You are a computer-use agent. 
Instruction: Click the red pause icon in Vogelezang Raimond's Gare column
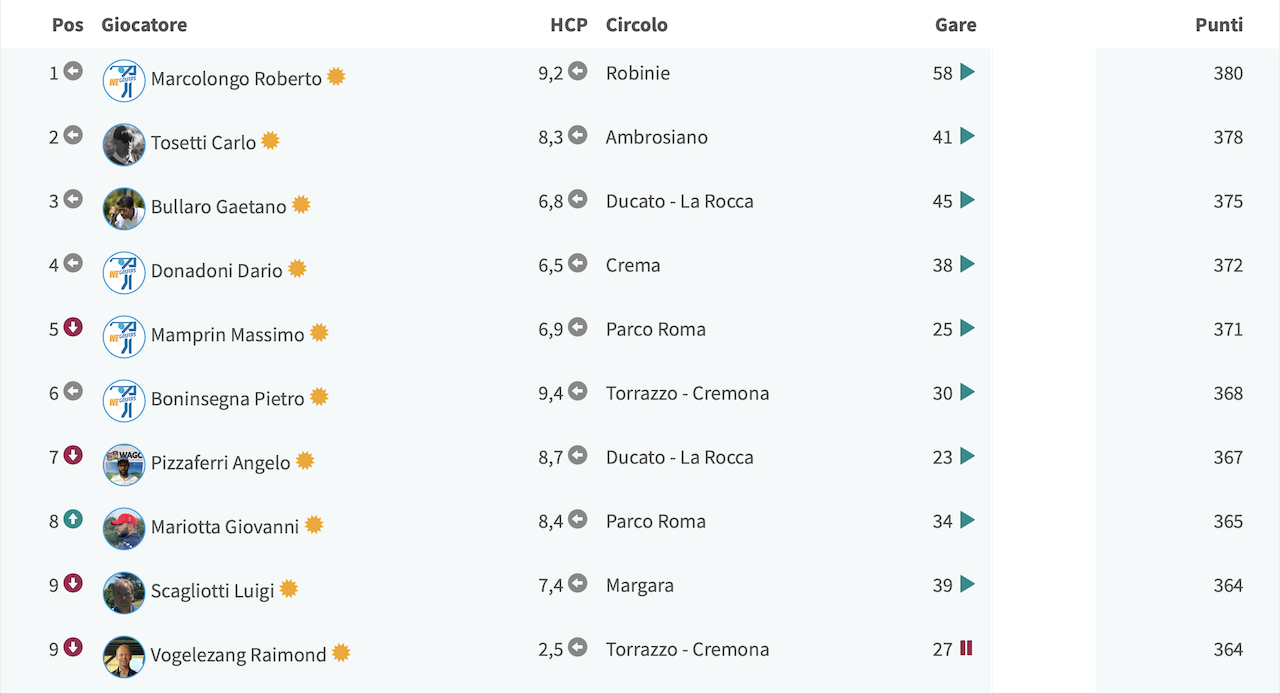[966, 648]
